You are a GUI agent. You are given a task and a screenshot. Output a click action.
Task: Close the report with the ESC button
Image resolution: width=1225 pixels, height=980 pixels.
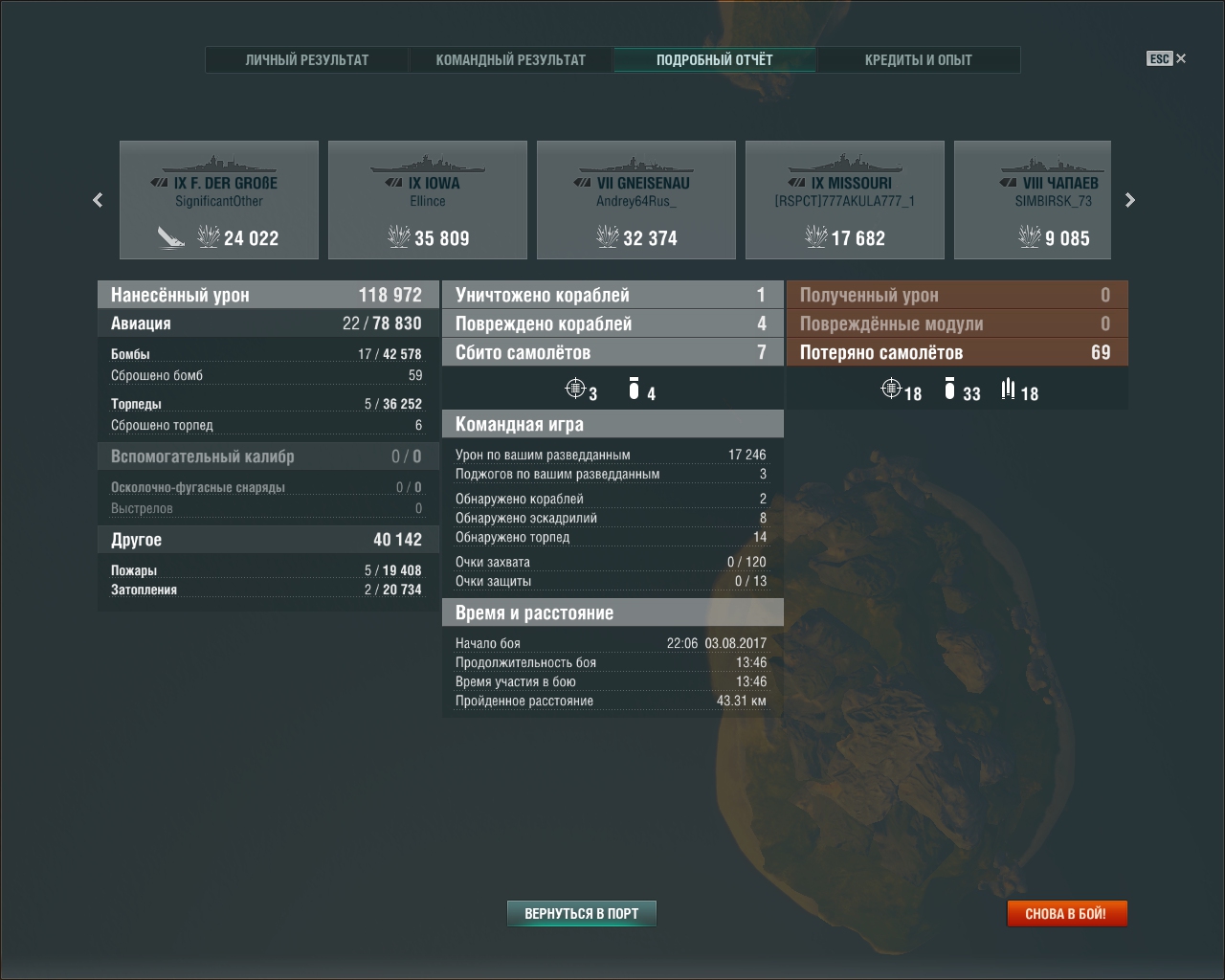point(1167,59)
